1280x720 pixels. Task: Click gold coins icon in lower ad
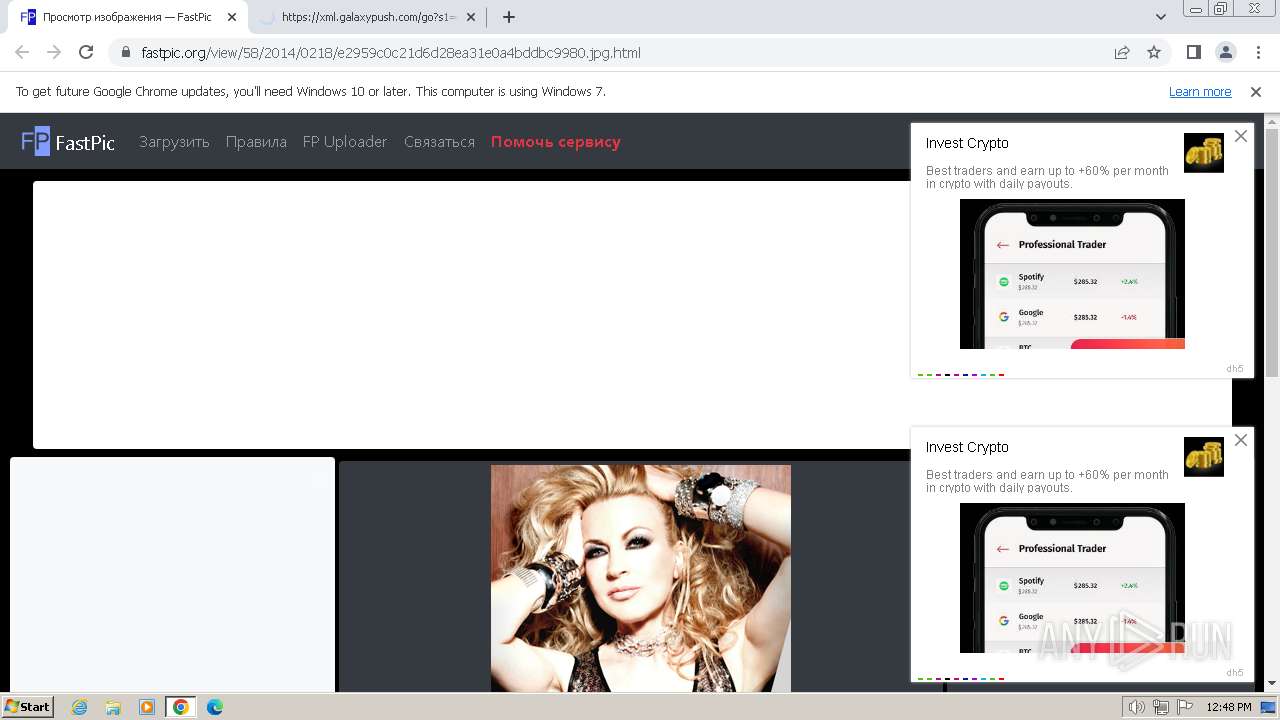pos(1204,457)
